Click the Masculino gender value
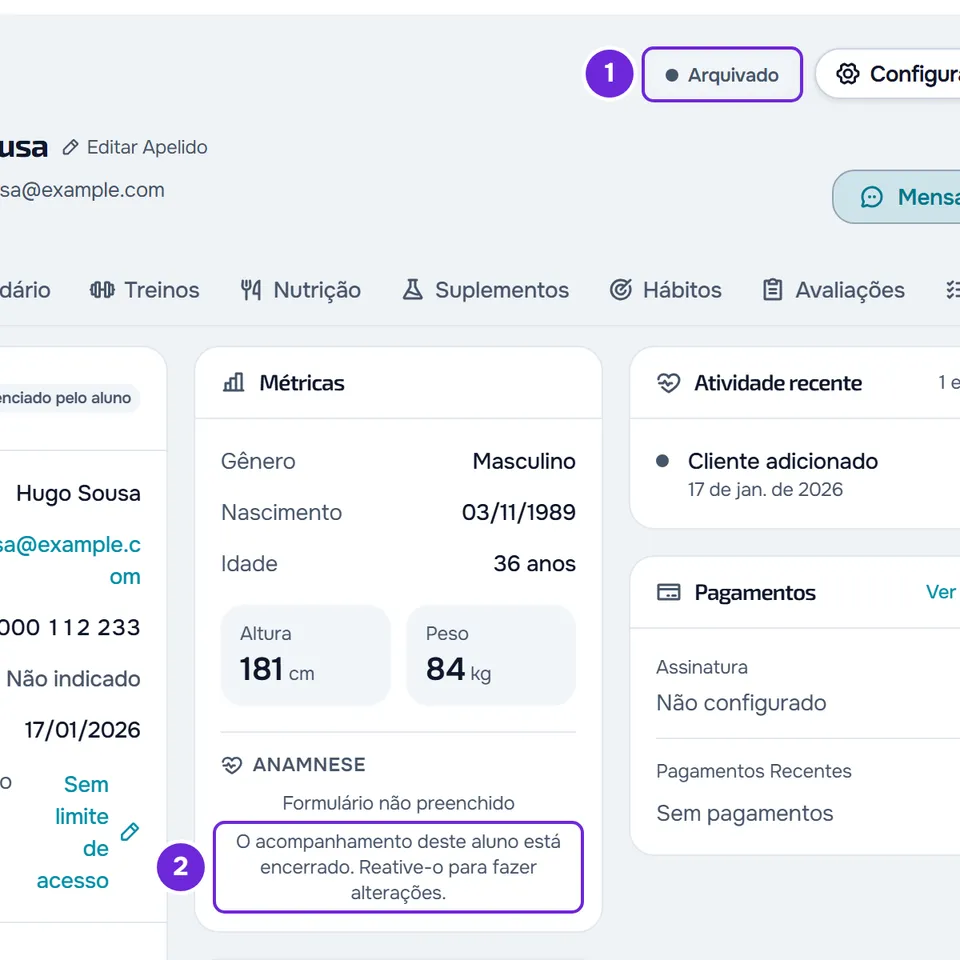Screen dimensions: 960x960 point(524,461)
